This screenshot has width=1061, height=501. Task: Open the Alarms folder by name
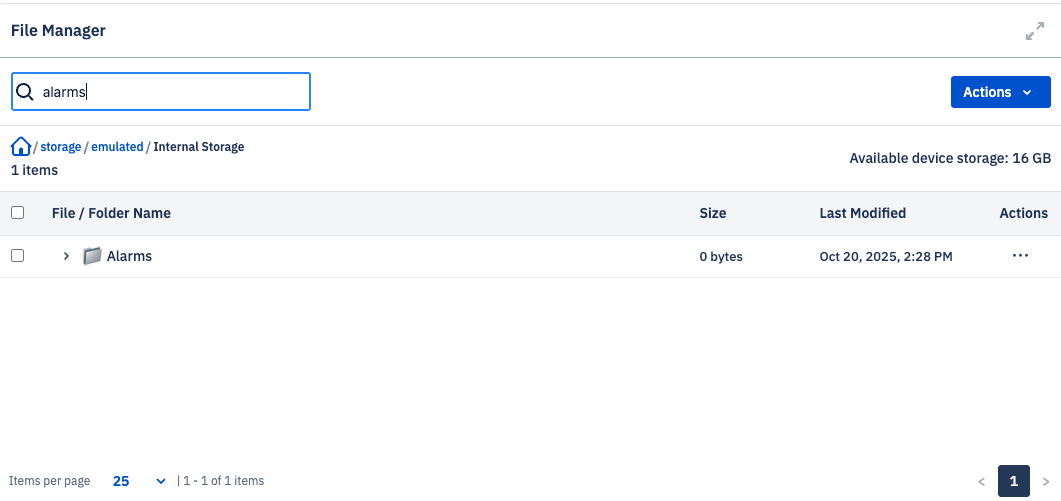[129, 256]
